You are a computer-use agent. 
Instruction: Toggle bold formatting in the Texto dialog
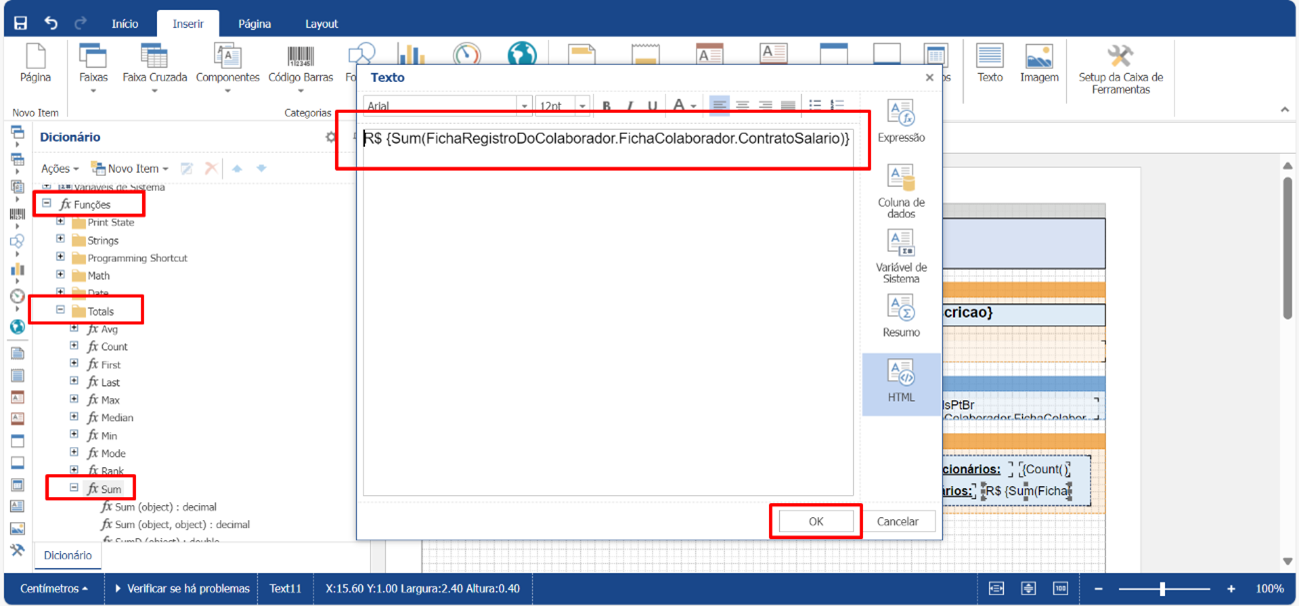pos(606,106)
